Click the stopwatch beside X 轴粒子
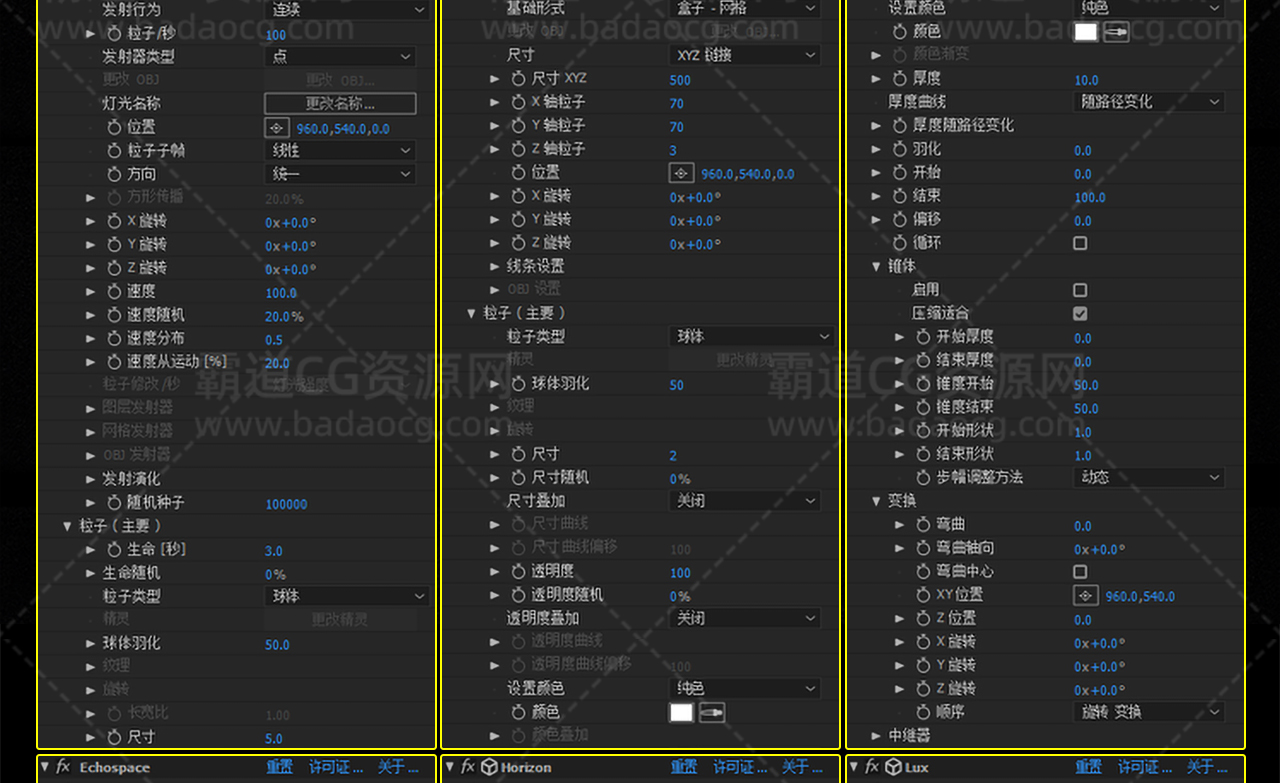This screenshot has height=783, width=1280. 518,102
